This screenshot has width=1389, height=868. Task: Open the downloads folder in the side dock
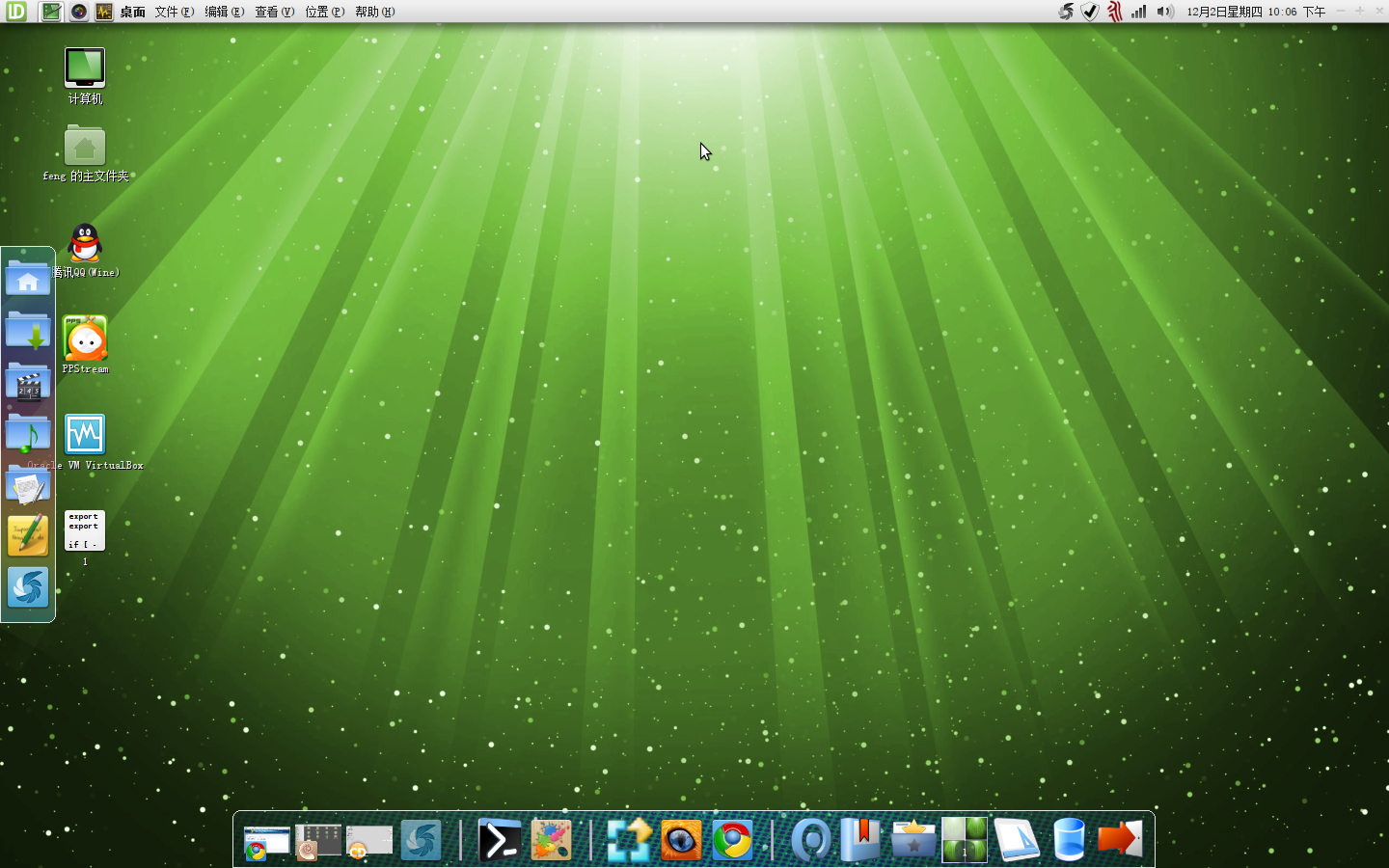tap(28, 330)
